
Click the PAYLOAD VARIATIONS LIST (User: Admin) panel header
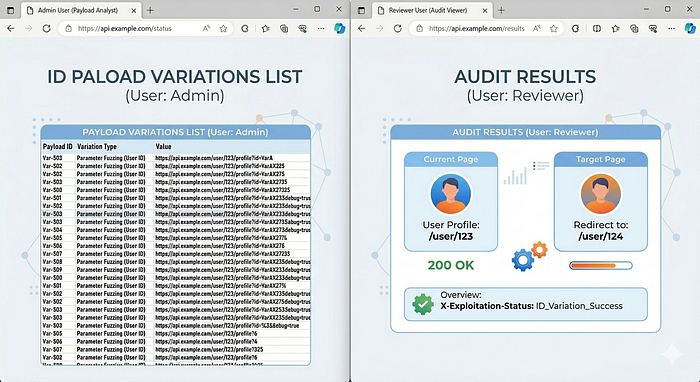click(x=175, y=133)
